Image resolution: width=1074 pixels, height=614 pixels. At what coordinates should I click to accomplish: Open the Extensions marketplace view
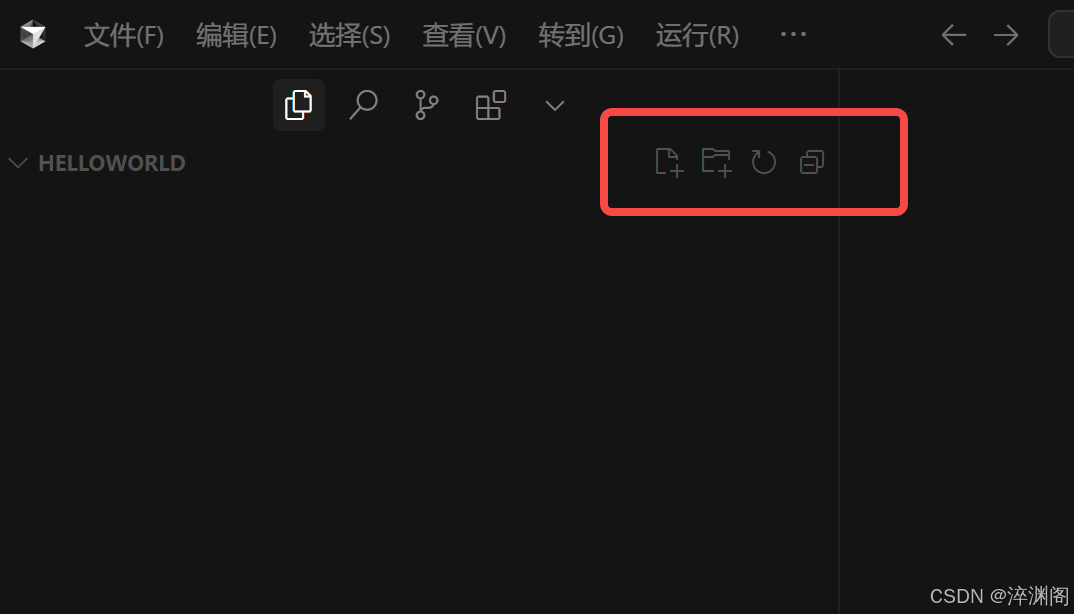pos(490,105)
